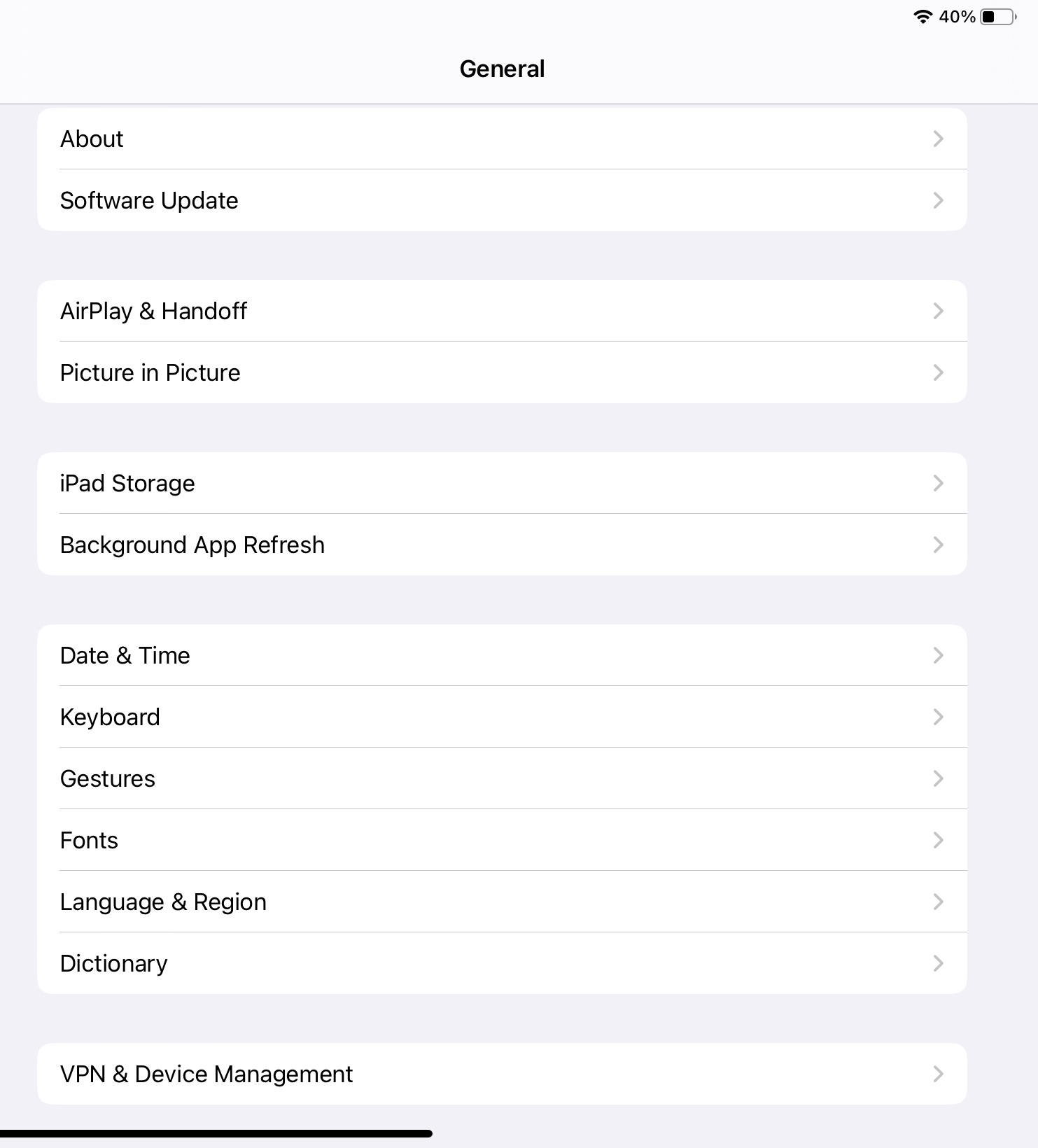
Task: Click the chevron arrow on the About row
Action: [x=939, y=139]
